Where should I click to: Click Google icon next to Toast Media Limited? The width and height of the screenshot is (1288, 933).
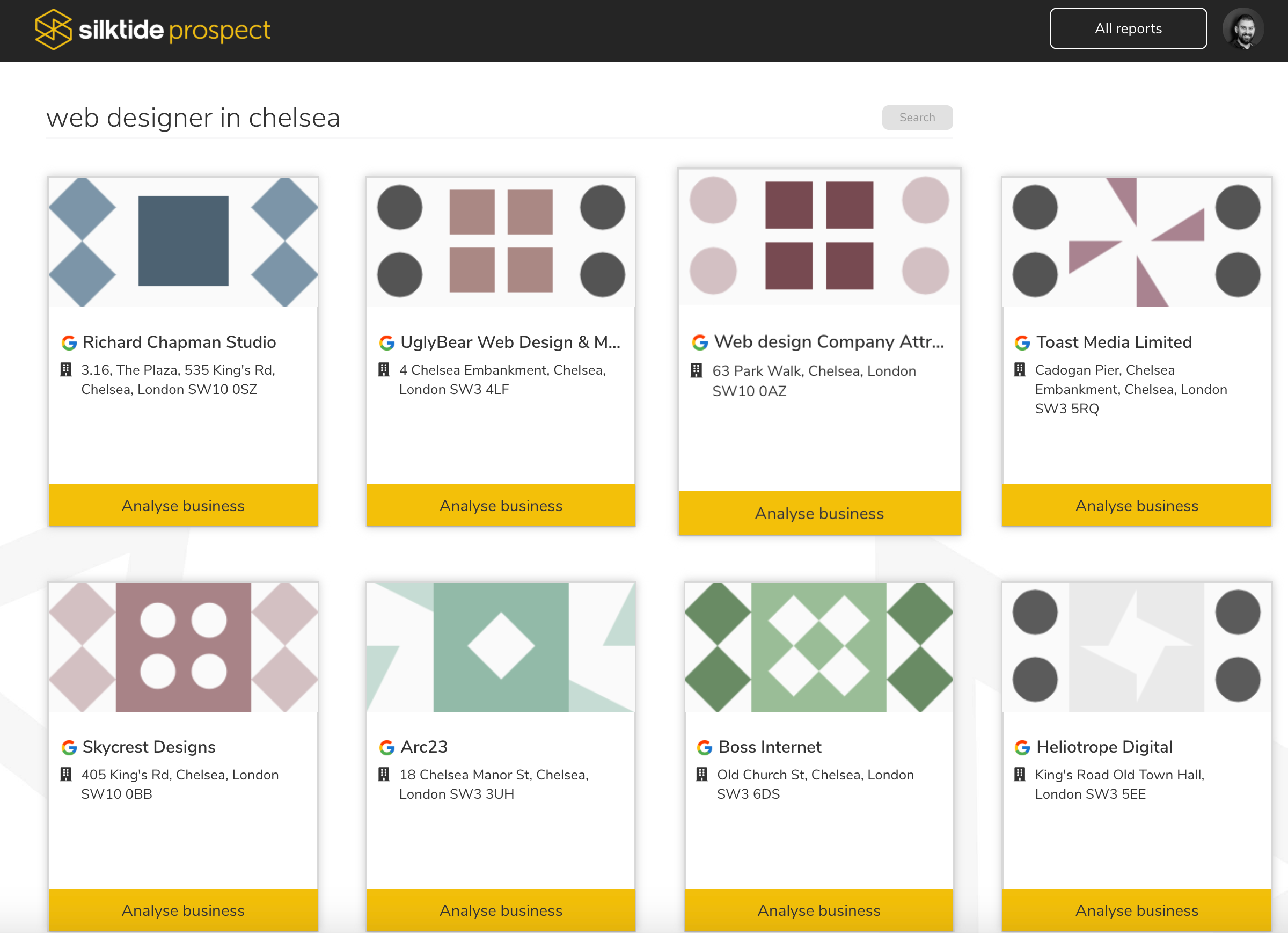pyautogui.click(x=1022, y=342)
